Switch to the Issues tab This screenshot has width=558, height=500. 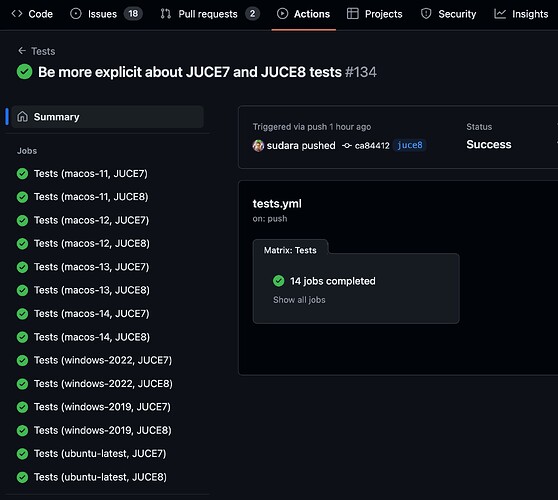coord(106,14)
